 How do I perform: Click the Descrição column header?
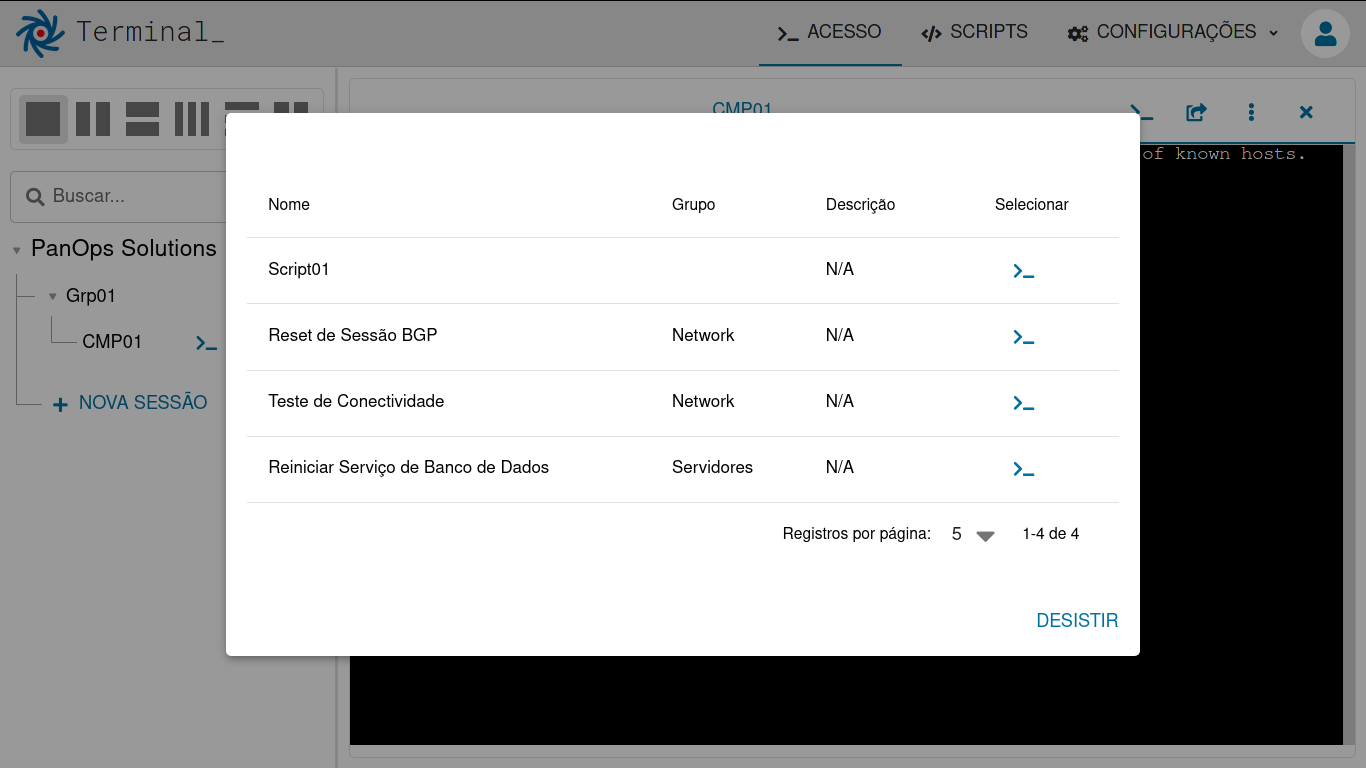pos(860,205)
